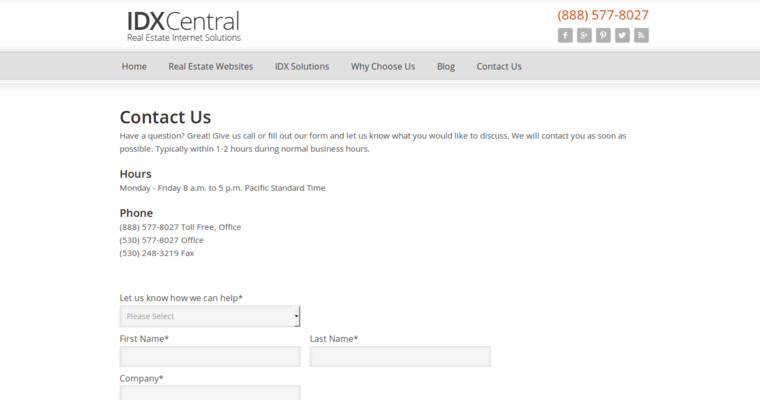
Task: Open the Google Plus social icon
Action: [584, 35]
